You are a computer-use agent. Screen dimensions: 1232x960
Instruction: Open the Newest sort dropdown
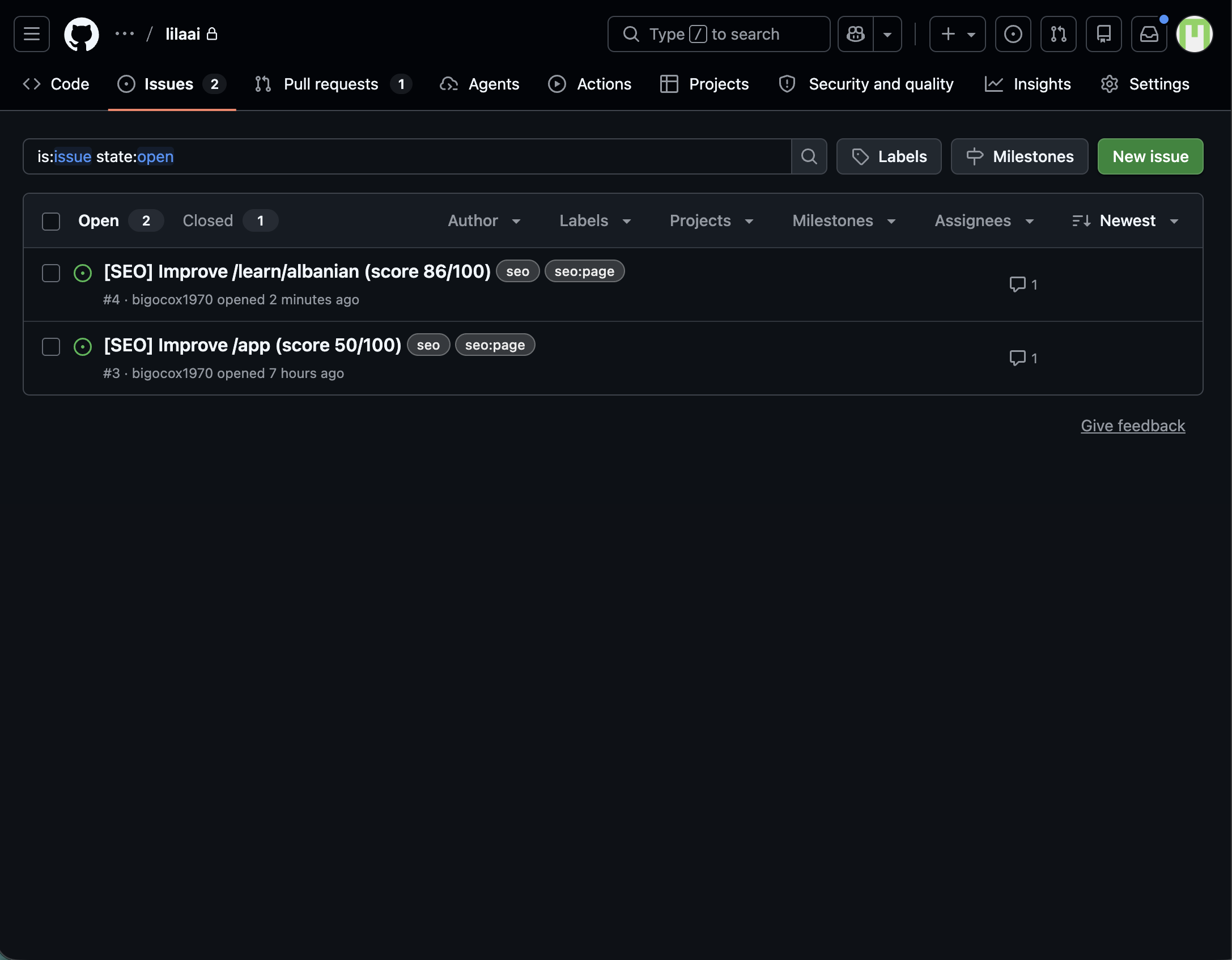[1126, 221]
